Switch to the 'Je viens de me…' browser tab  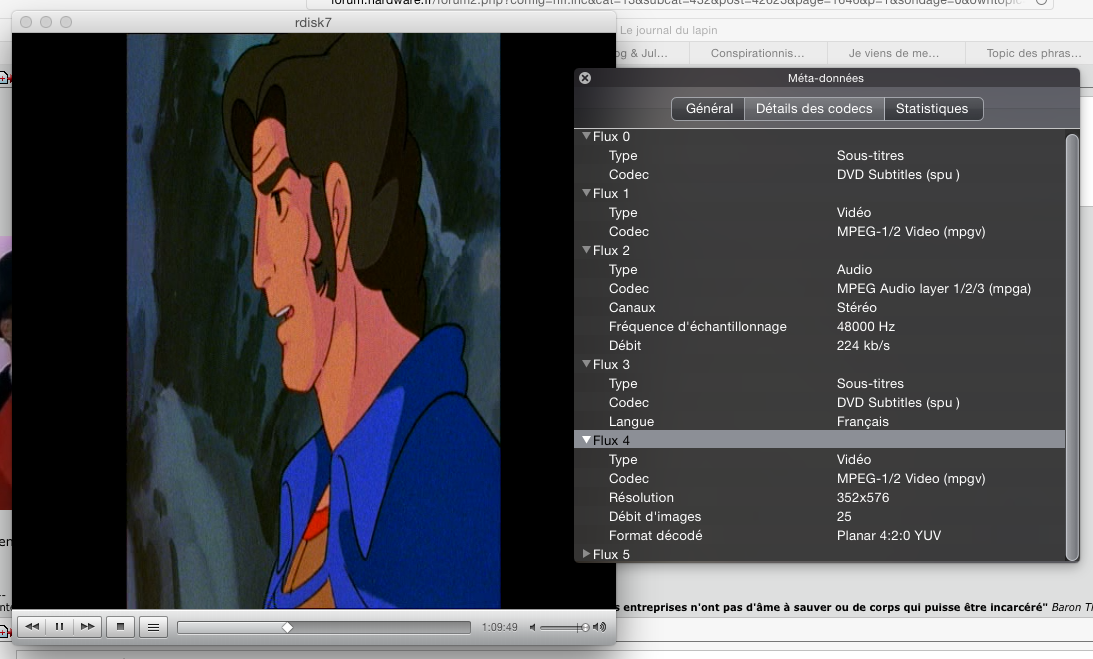894,53
